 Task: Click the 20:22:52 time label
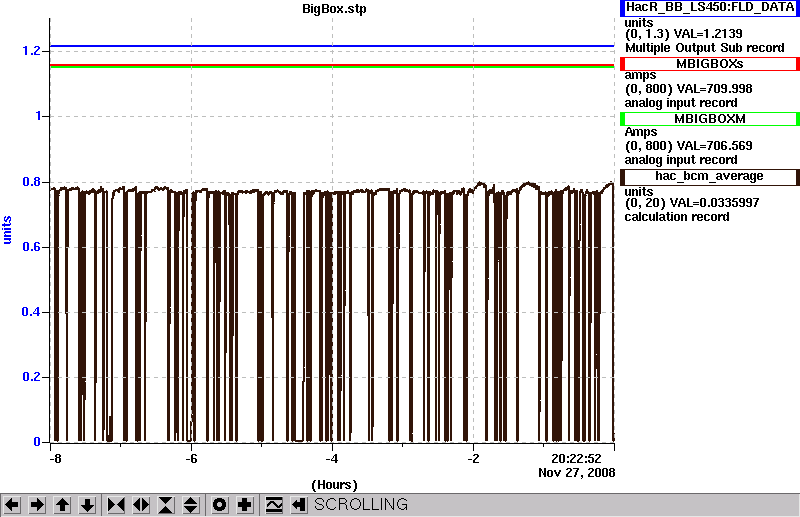tap(577, 459)
